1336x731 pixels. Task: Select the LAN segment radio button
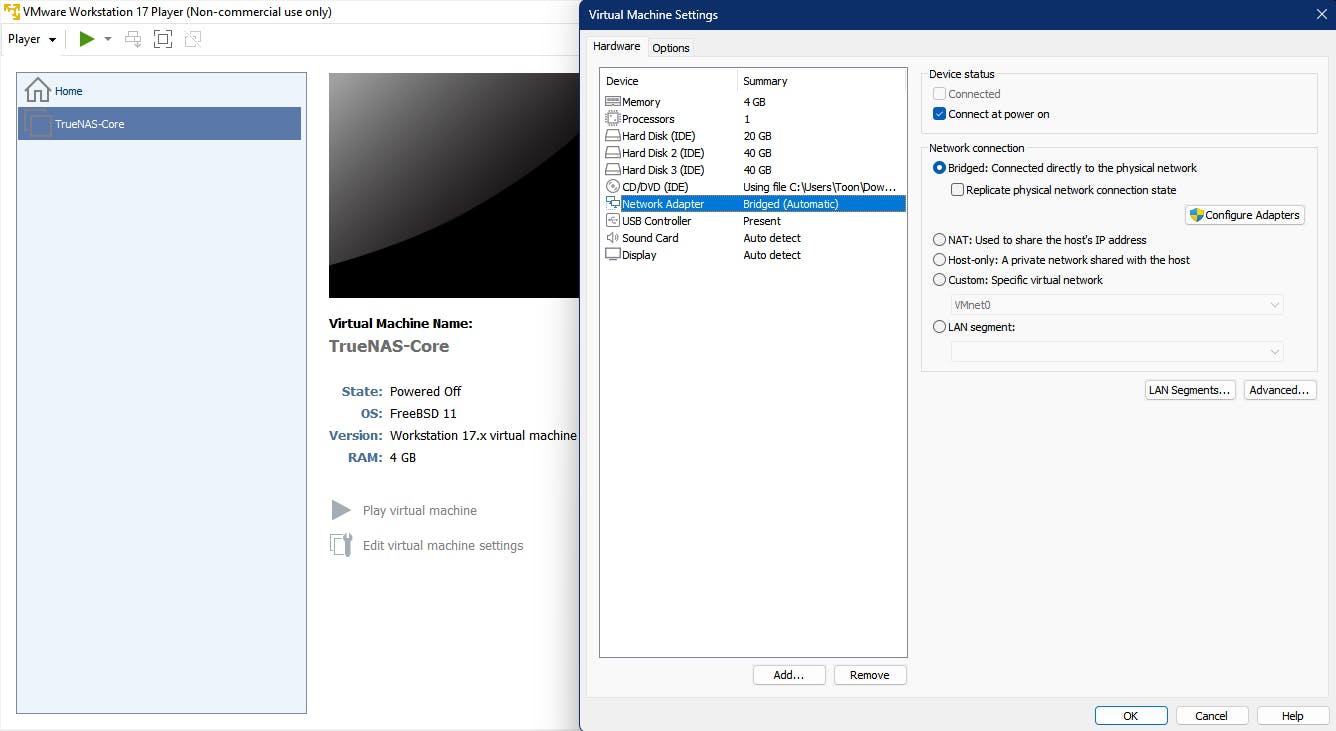click(939, 327)
